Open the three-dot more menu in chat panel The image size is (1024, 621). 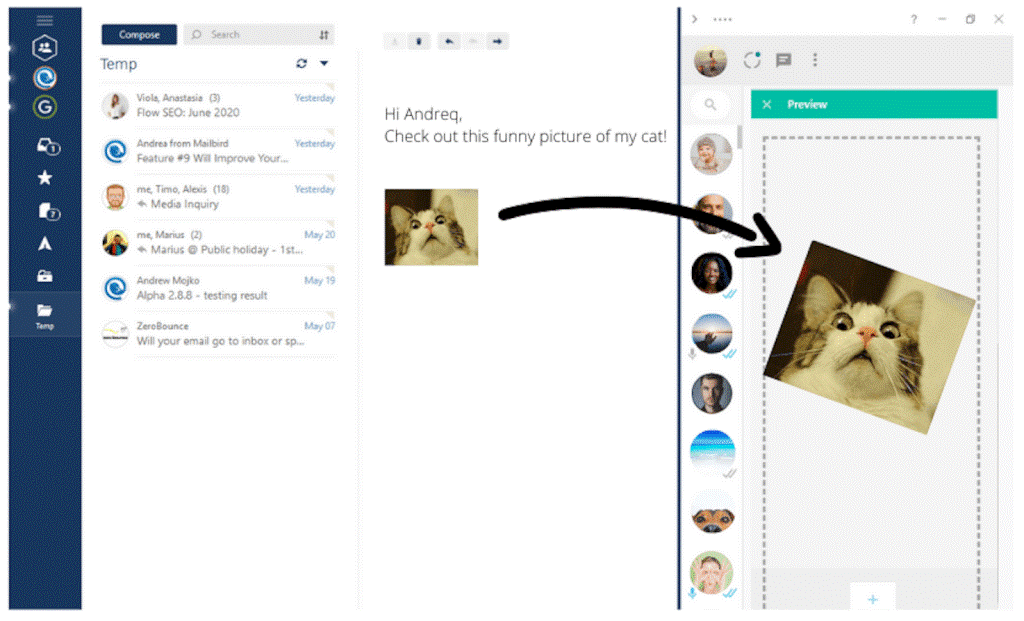tap(814, 60)
